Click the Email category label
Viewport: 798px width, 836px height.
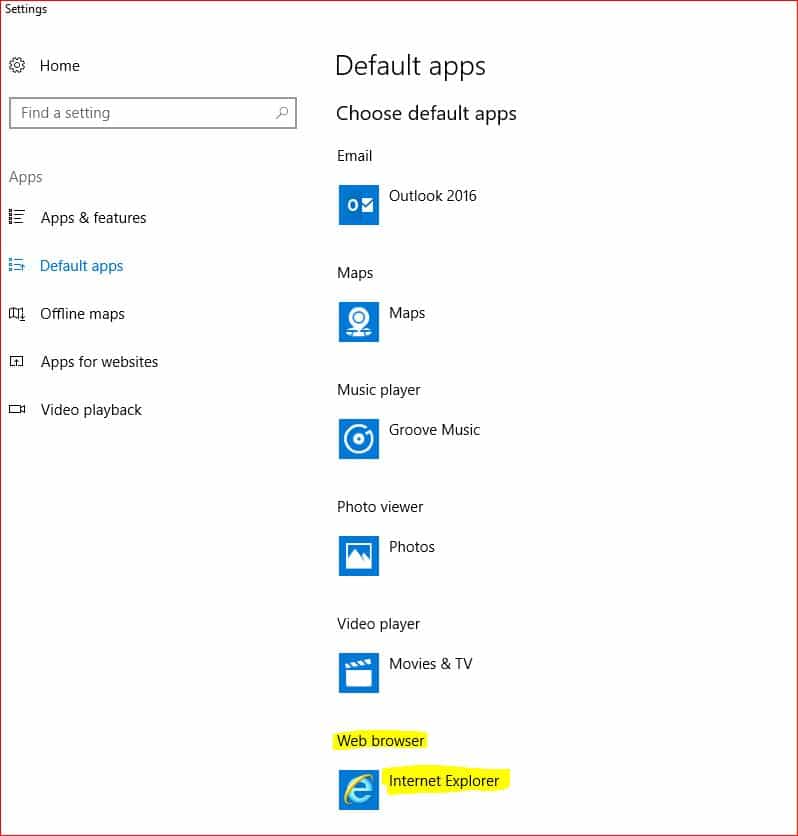354,156
